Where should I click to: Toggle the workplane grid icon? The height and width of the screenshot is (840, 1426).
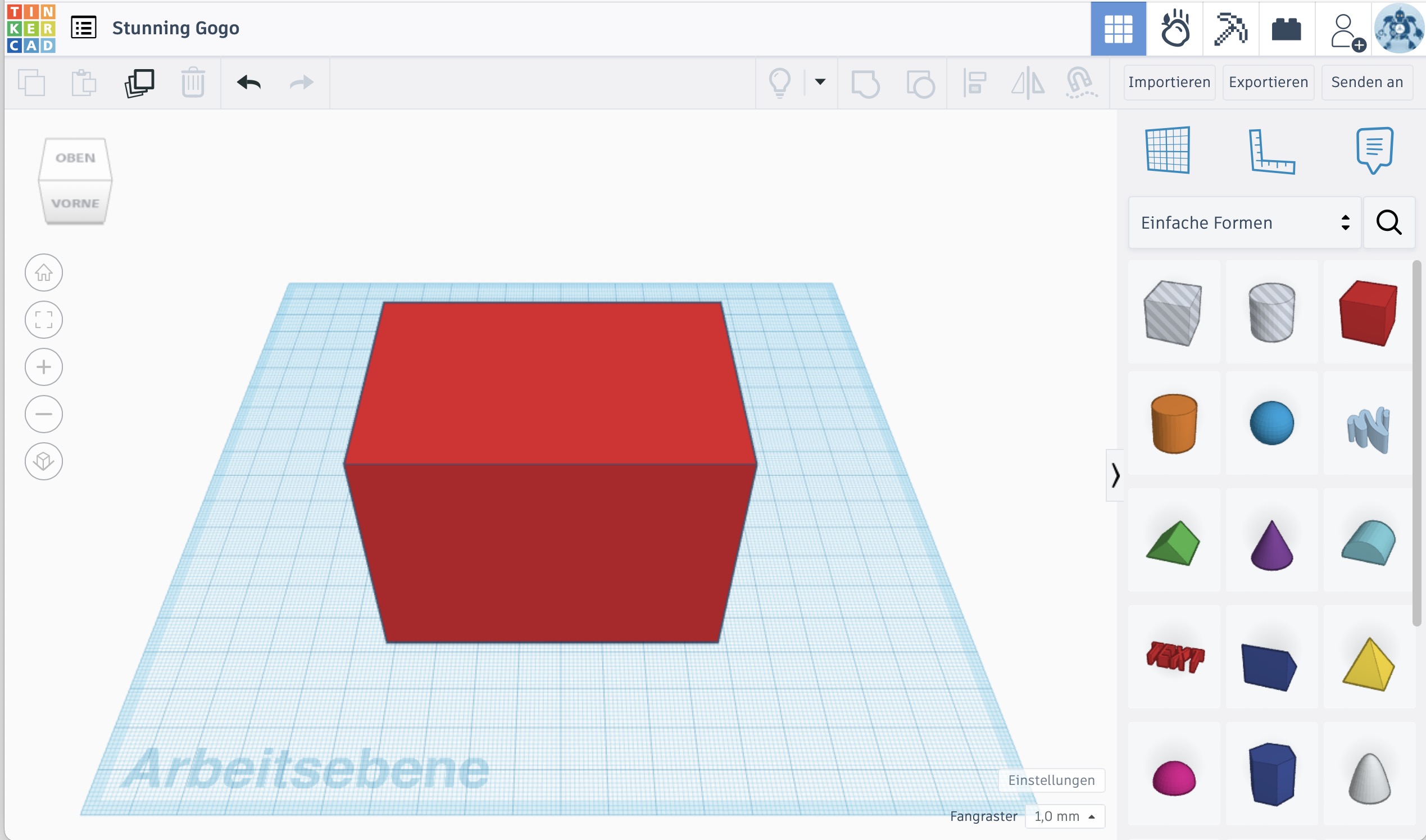1169,150
